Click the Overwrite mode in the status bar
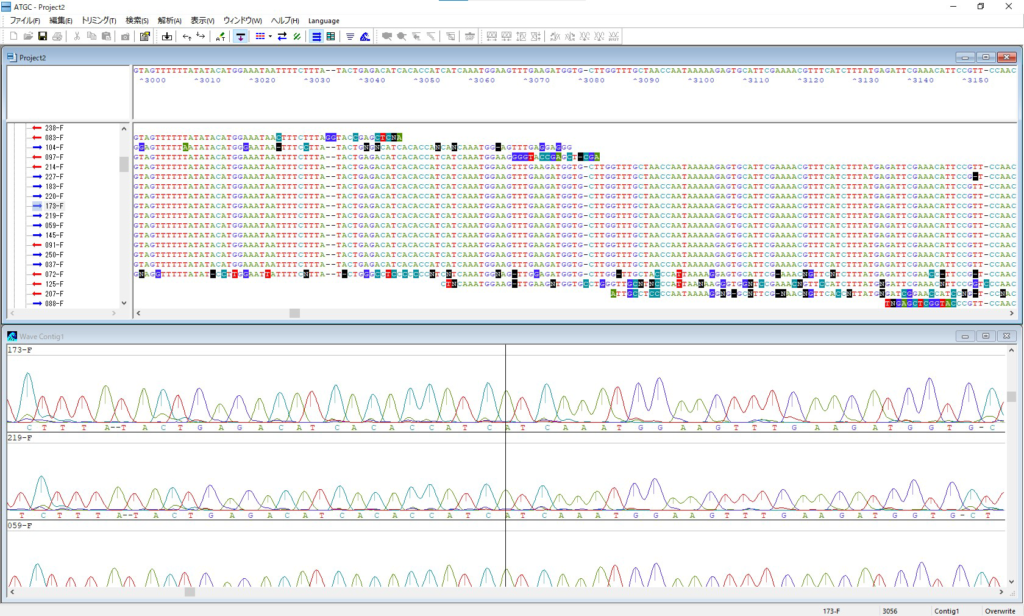The height and width of the screenshot is (616, 1024). (x=1000, y=611)
